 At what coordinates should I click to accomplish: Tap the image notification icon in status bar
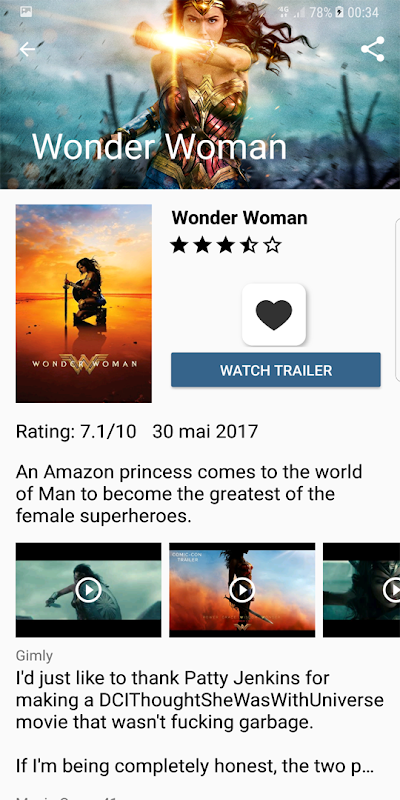(26, 11)
